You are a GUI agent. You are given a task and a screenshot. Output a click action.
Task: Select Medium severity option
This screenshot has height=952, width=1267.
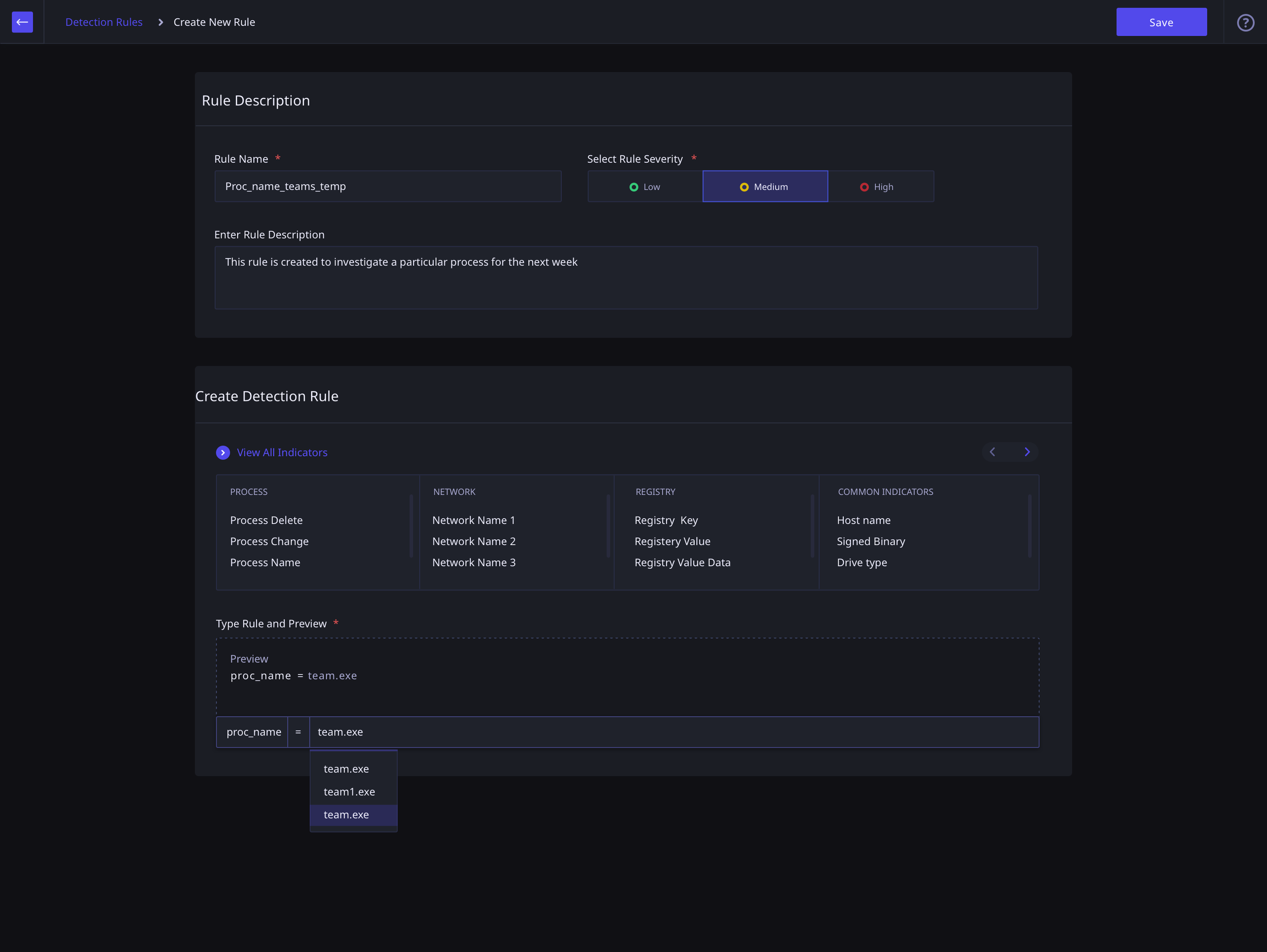765,187
